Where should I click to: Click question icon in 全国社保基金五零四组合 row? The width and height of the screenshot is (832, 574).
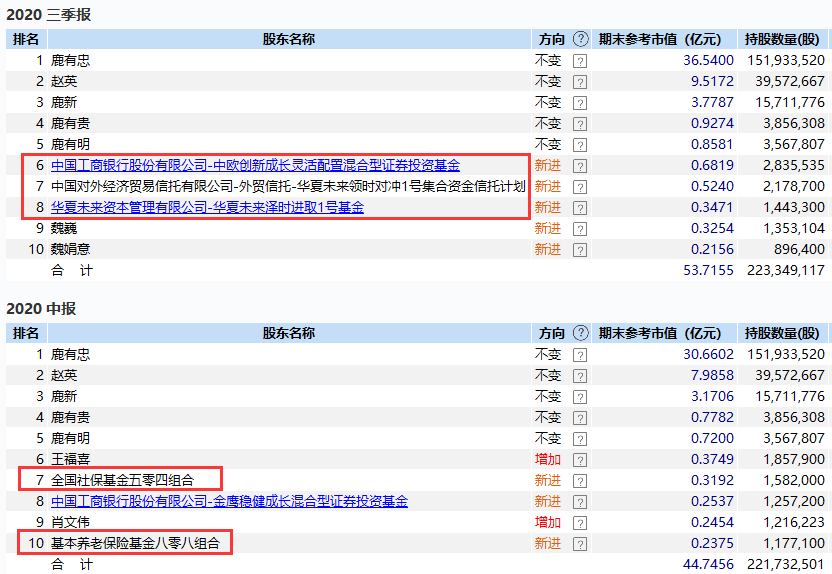pyautogui.click(x=580, y=481)
